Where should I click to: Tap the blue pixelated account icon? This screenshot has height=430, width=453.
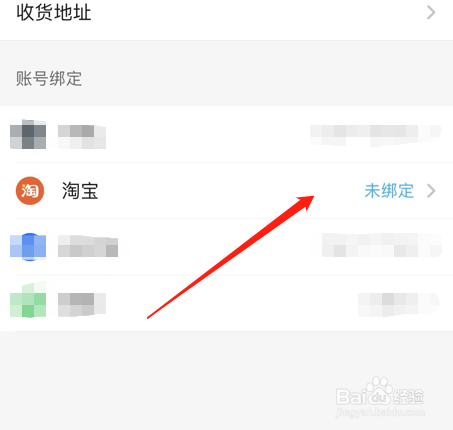pos(28,247)
